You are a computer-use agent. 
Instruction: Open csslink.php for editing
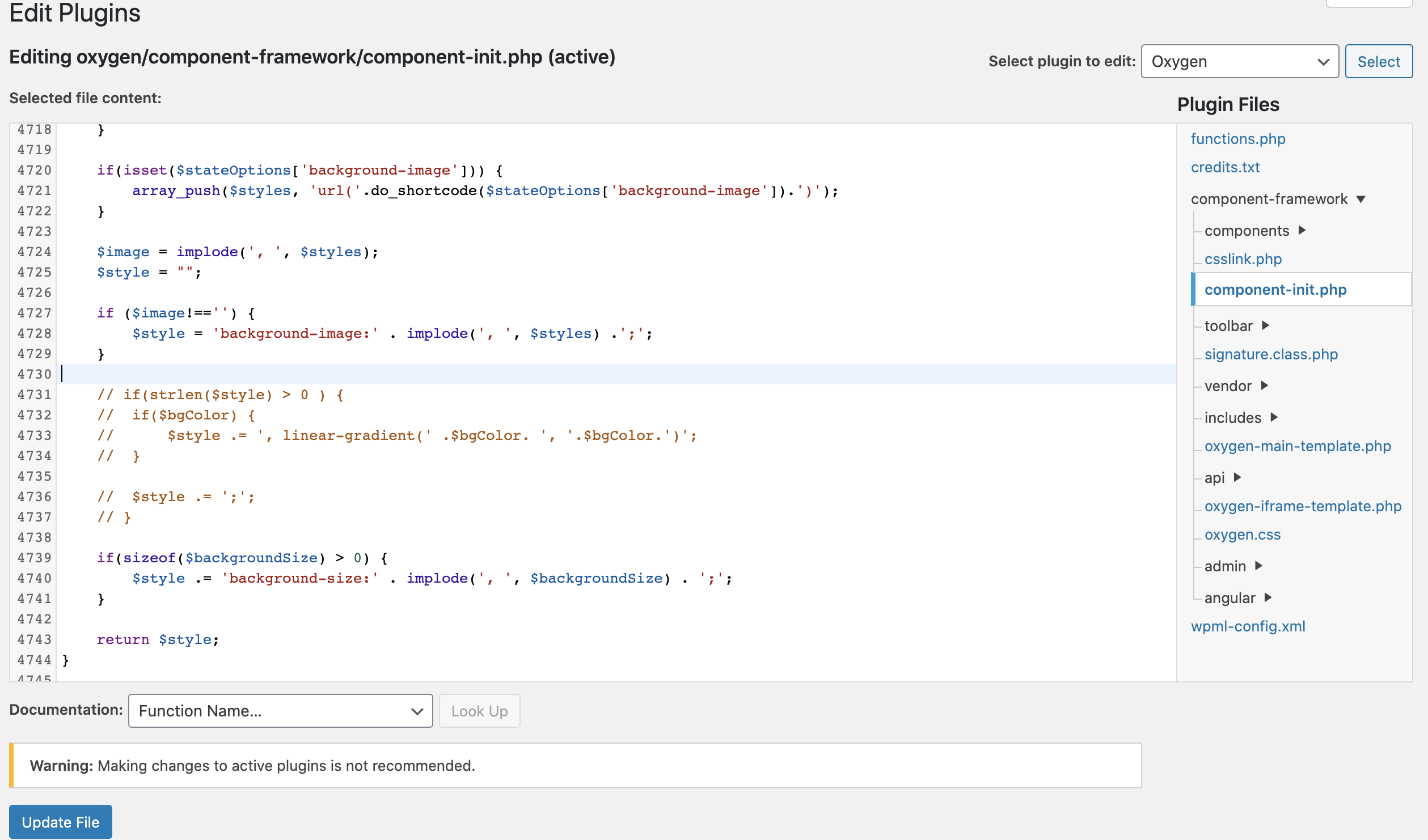[1243, 259]
